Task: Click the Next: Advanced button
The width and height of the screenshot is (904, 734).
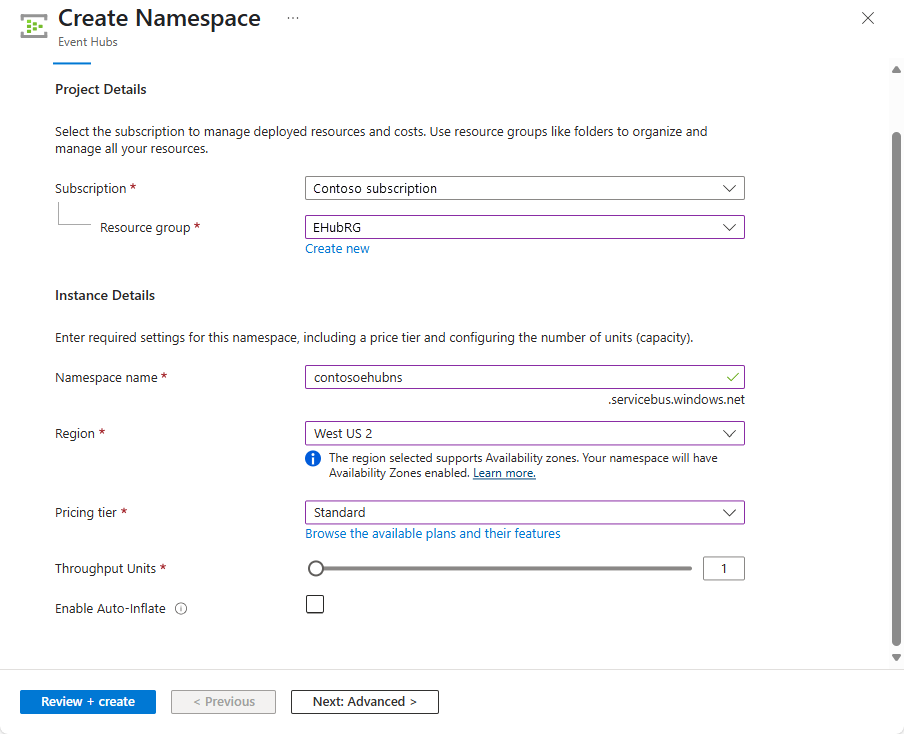Action: tap(364, 701)
